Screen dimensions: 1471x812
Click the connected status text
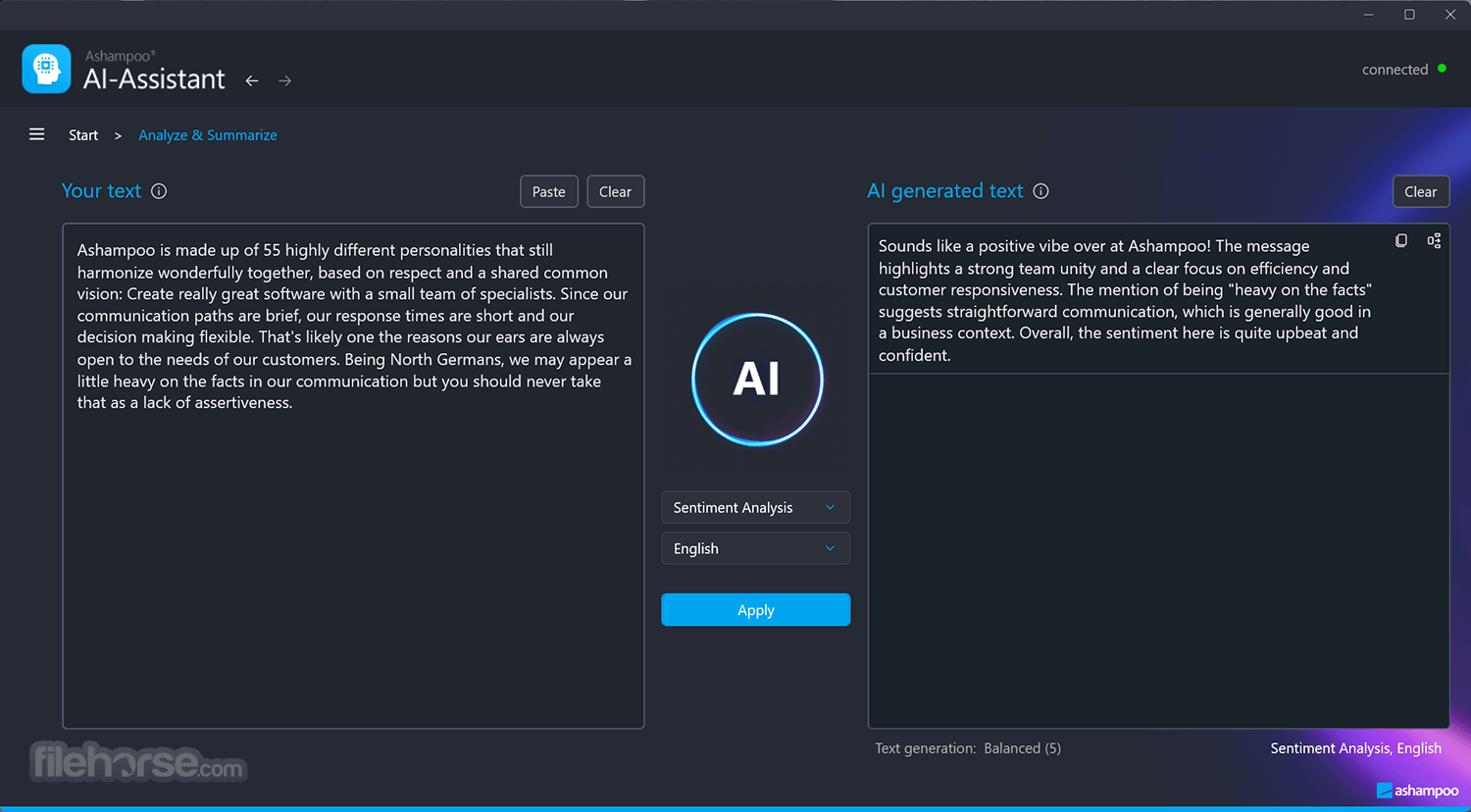tap(1395, 70)
